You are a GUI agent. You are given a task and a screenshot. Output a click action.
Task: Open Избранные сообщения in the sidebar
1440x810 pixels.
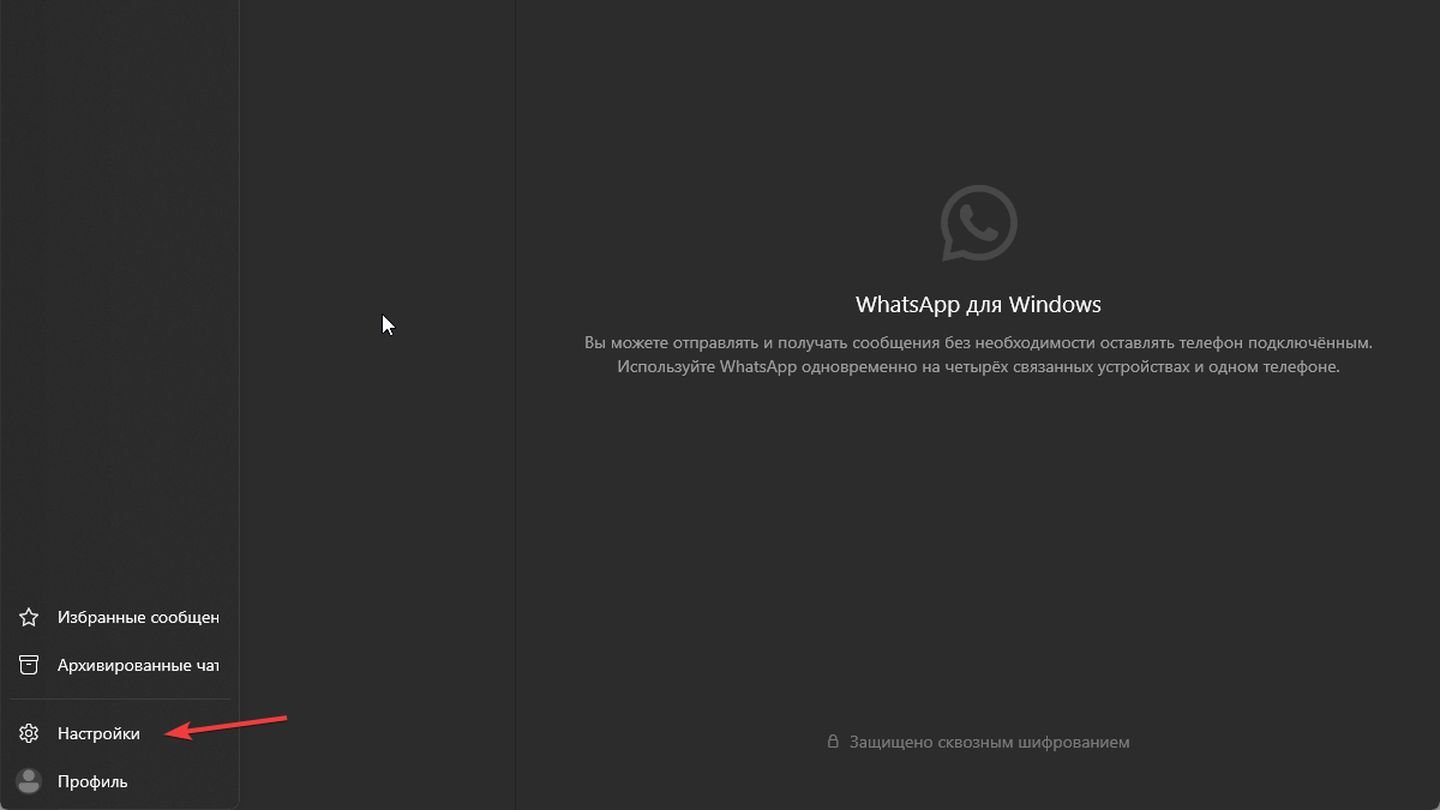[120, 617]
